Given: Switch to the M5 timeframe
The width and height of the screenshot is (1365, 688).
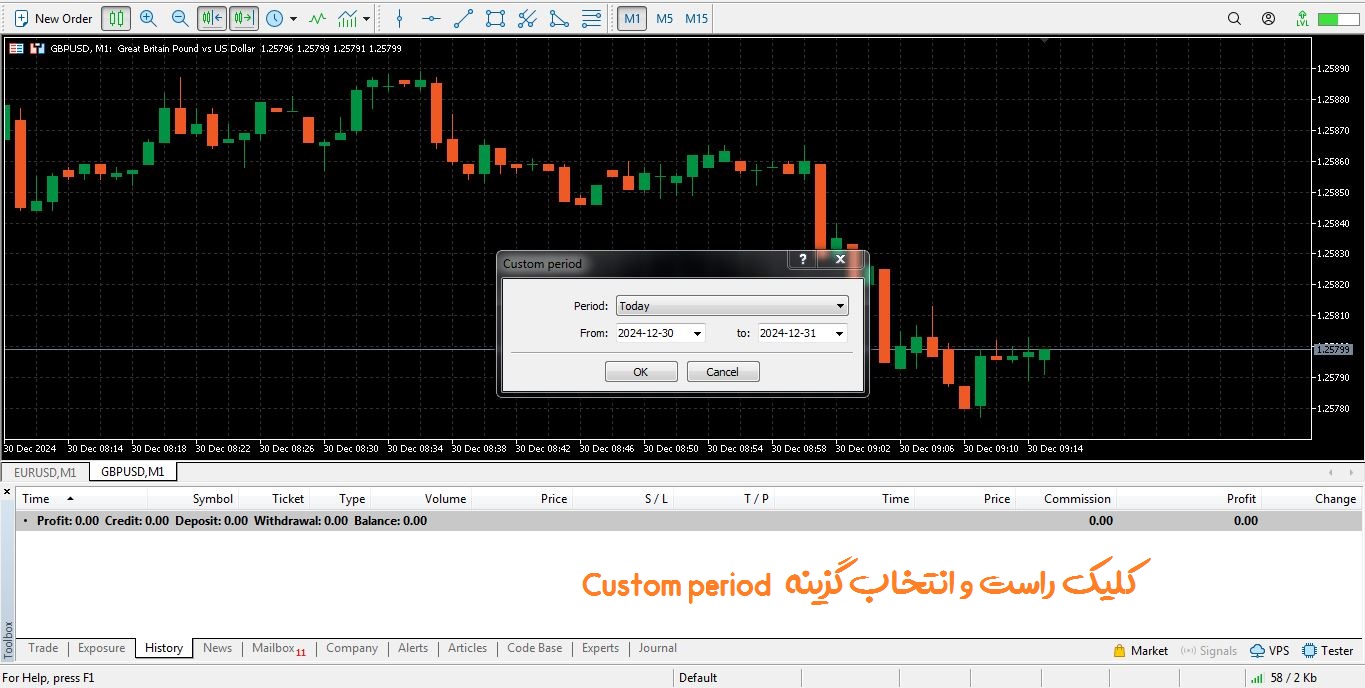Looking at the screenshot, I should pos(664,18).
